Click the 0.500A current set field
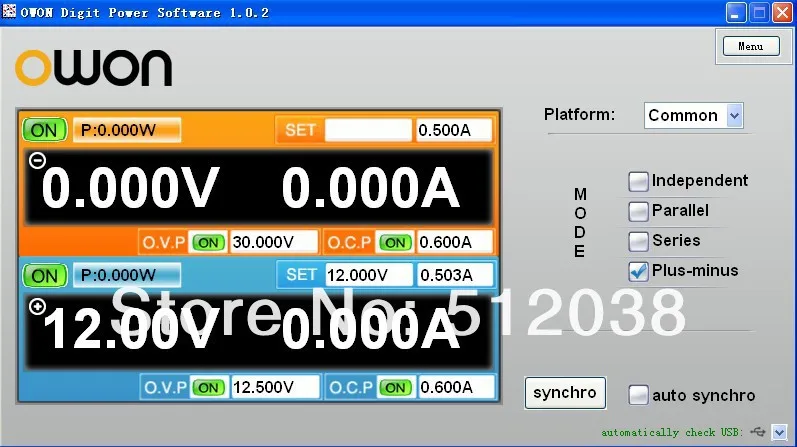797x447 pixels. pos(454,130)
